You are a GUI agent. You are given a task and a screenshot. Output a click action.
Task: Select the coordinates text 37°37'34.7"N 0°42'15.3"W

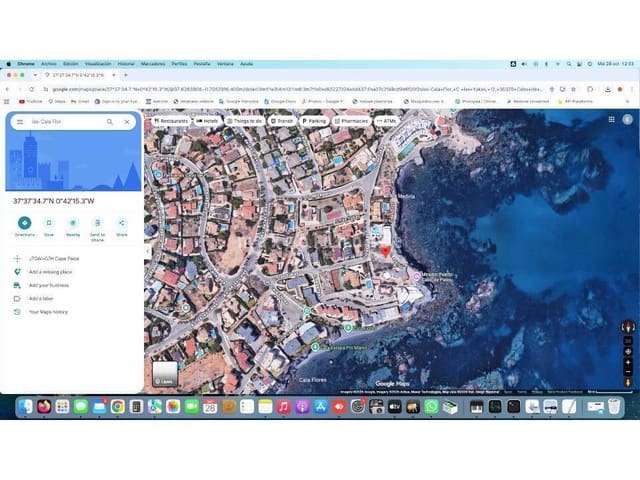point(53,201)
